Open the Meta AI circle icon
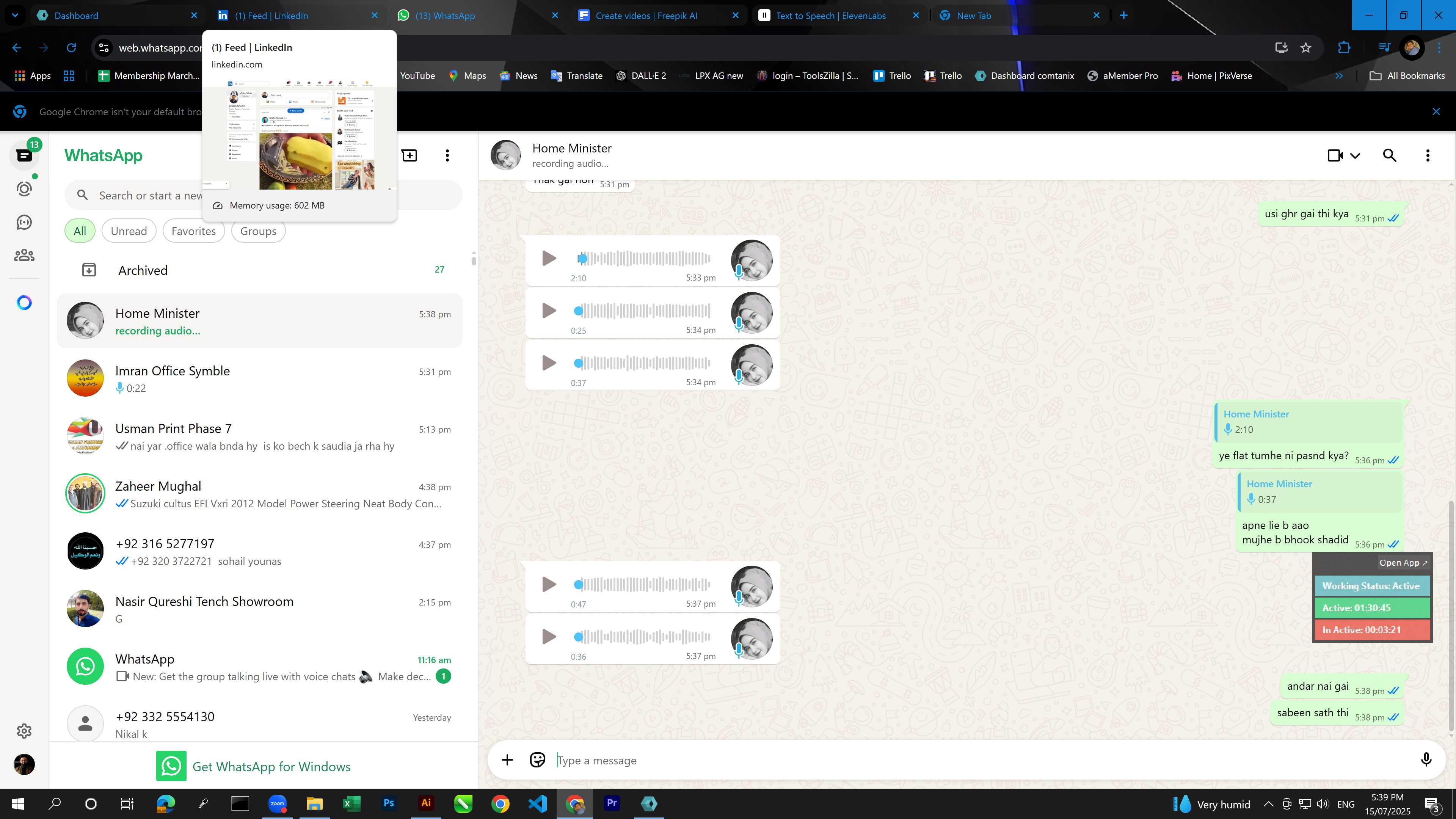 tap(24, 303)
